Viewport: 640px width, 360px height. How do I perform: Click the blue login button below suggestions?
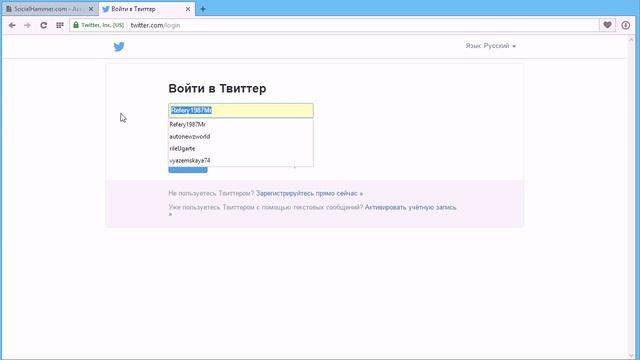[188, 170]
